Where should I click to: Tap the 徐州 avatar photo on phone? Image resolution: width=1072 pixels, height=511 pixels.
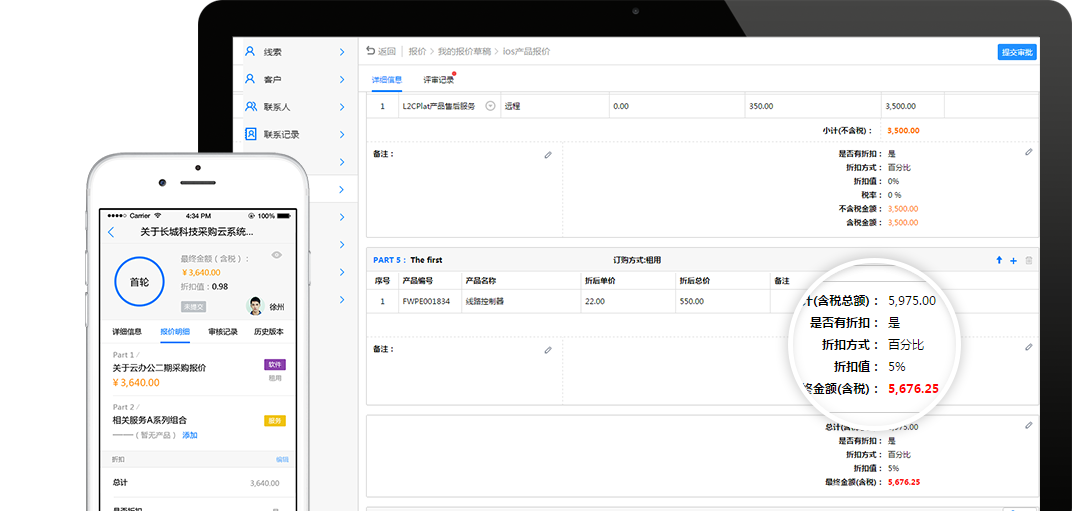(255, 306)
